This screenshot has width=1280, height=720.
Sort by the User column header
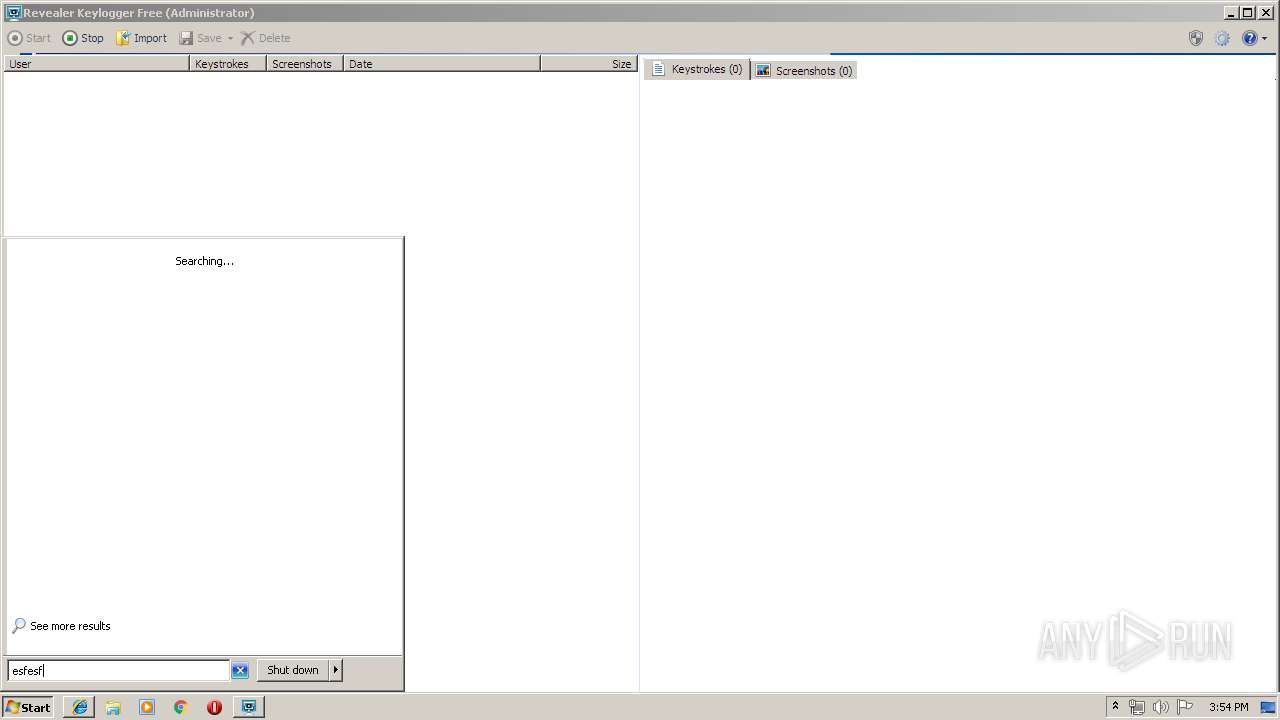[97, 63]
